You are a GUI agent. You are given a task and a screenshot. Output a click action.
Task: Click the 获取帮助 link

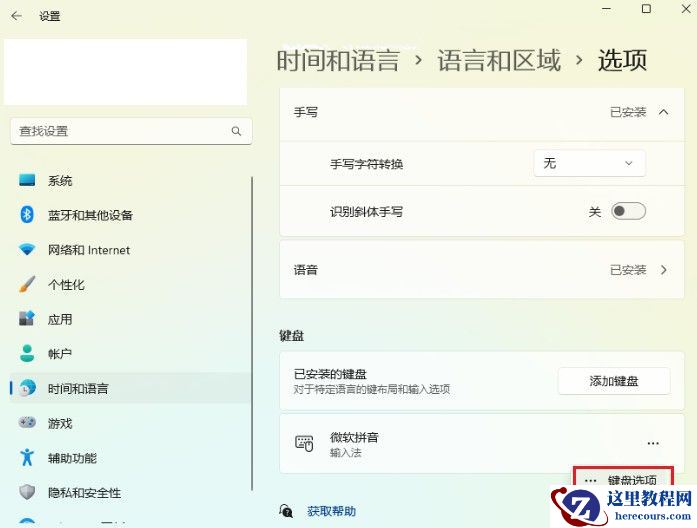click(331, 511)
